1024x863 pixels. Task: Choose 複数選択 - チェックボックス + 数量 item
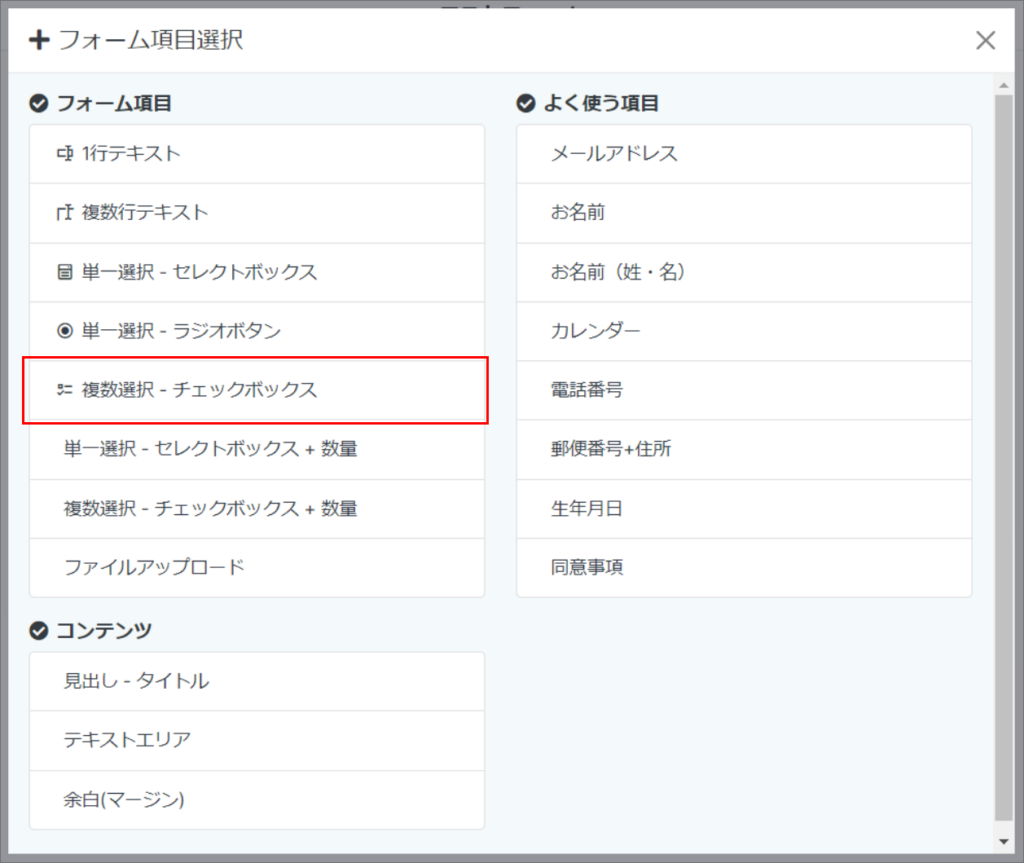(x=257, y=509)
